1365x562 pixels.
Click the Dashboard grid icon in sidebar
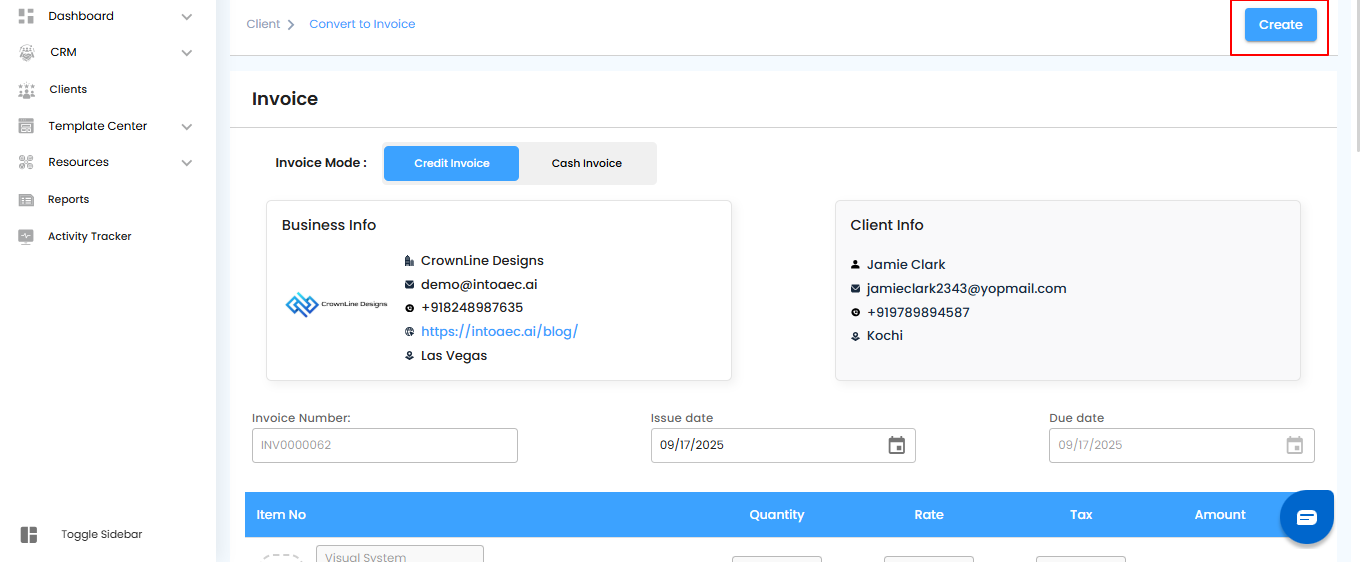[x=27, y=16]
